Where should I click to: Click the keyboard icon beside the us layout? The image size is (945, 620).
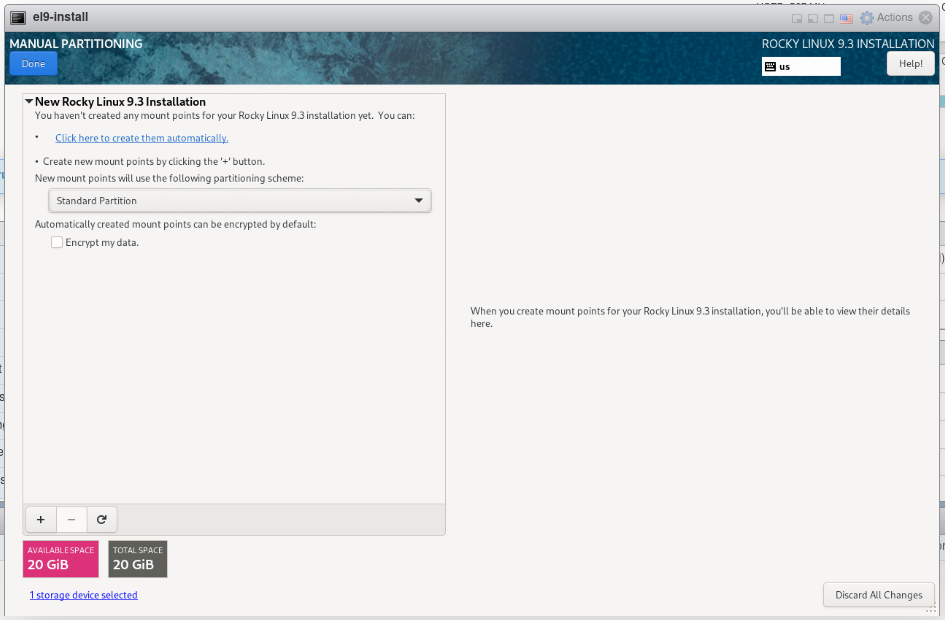tap(770, 67)
